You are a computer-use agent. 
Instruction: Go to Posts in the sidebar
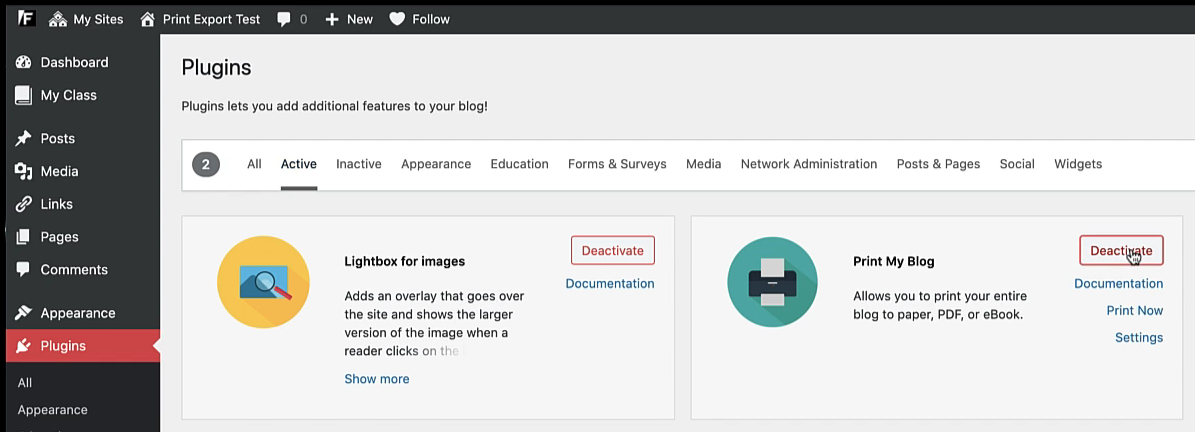(x=82, y=138)
